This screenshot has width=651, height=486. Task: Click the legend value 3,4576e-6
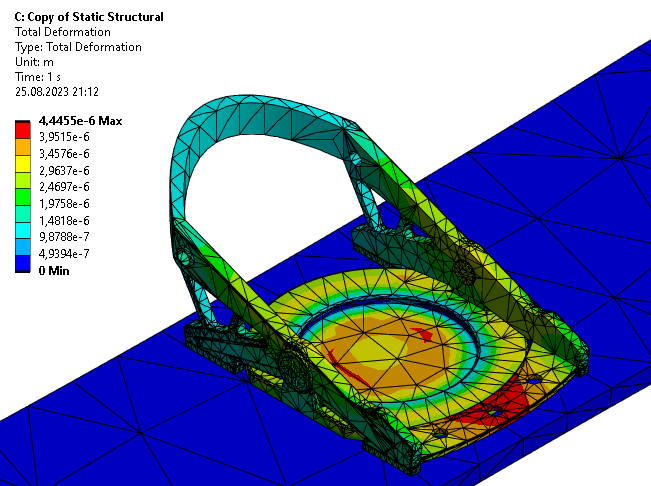(64, 154)
